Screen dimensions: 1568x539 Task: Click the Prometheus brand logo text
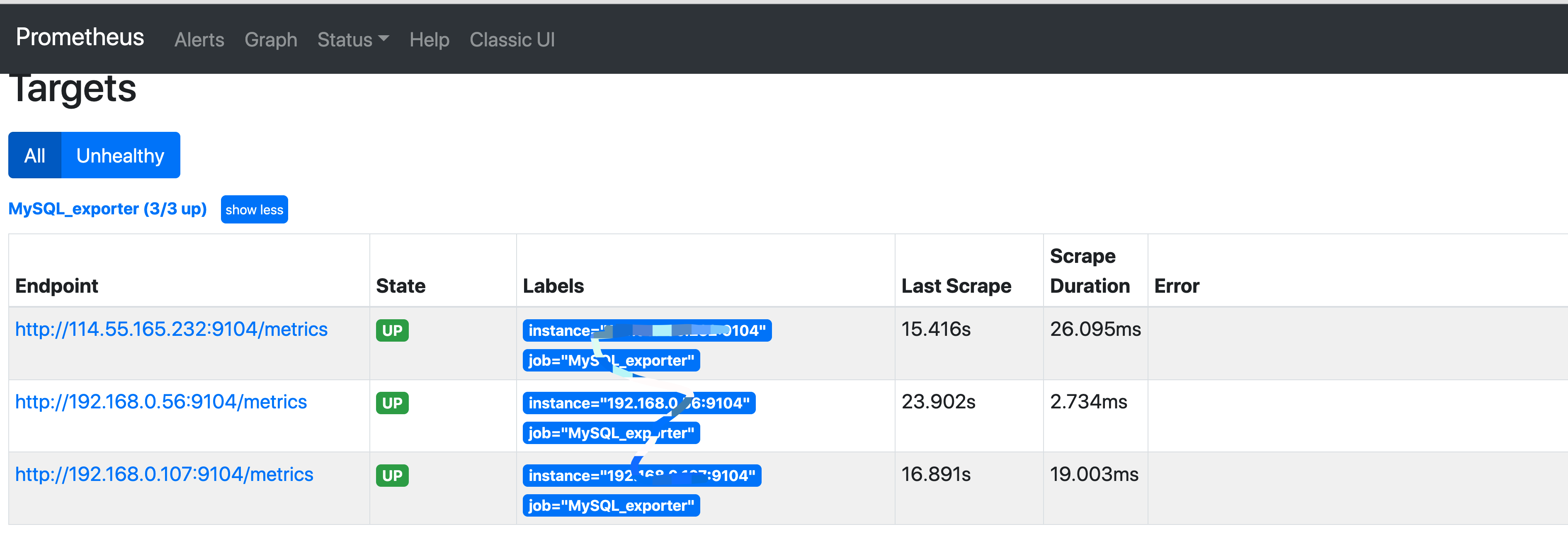tap(80, 38)
